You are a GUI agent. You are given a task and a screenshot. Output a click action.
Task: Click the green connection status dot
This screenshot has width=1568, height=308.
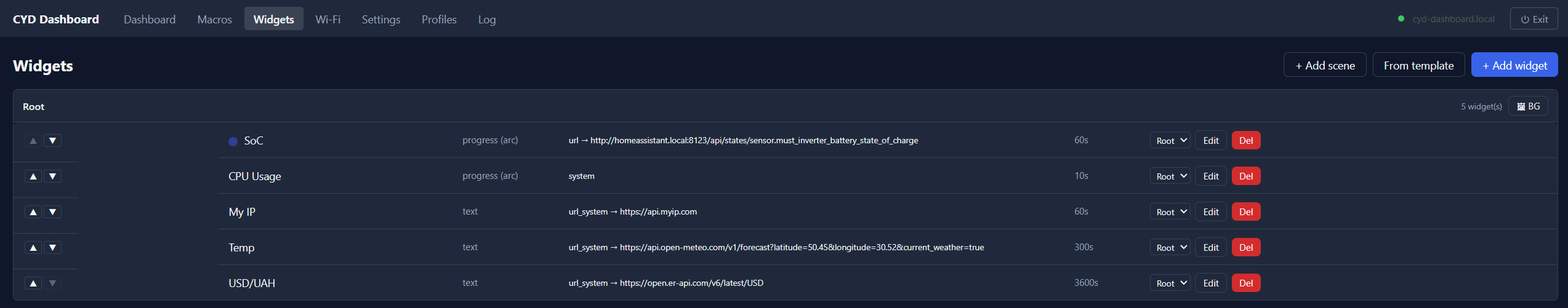1401,18
